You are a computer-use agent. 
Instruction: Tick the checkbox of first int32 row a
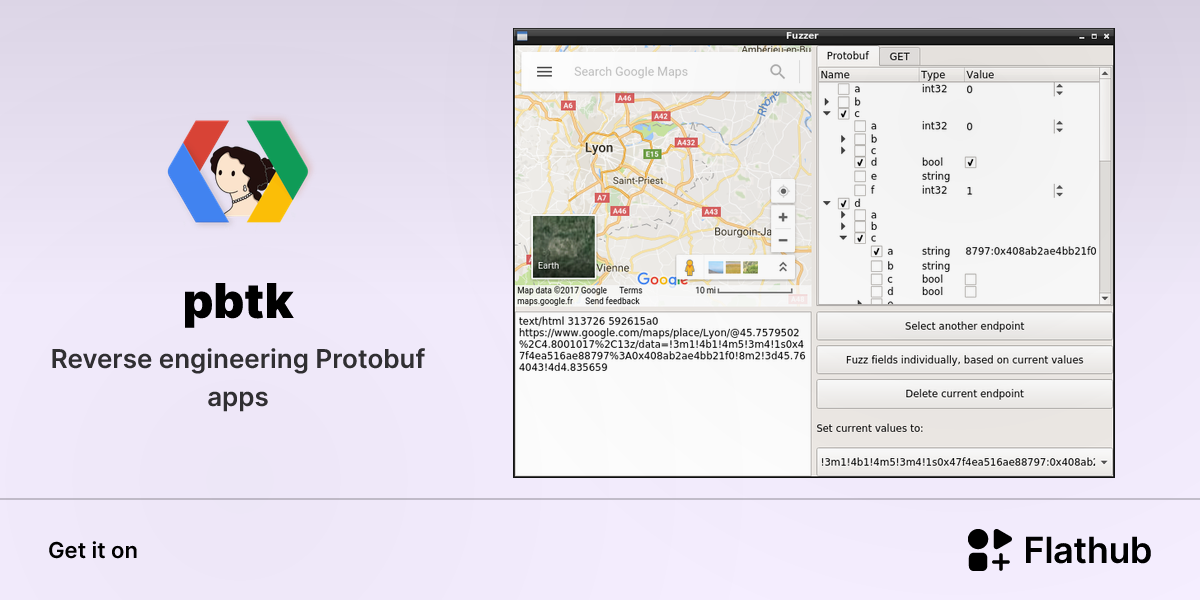[x=843, y=89]
